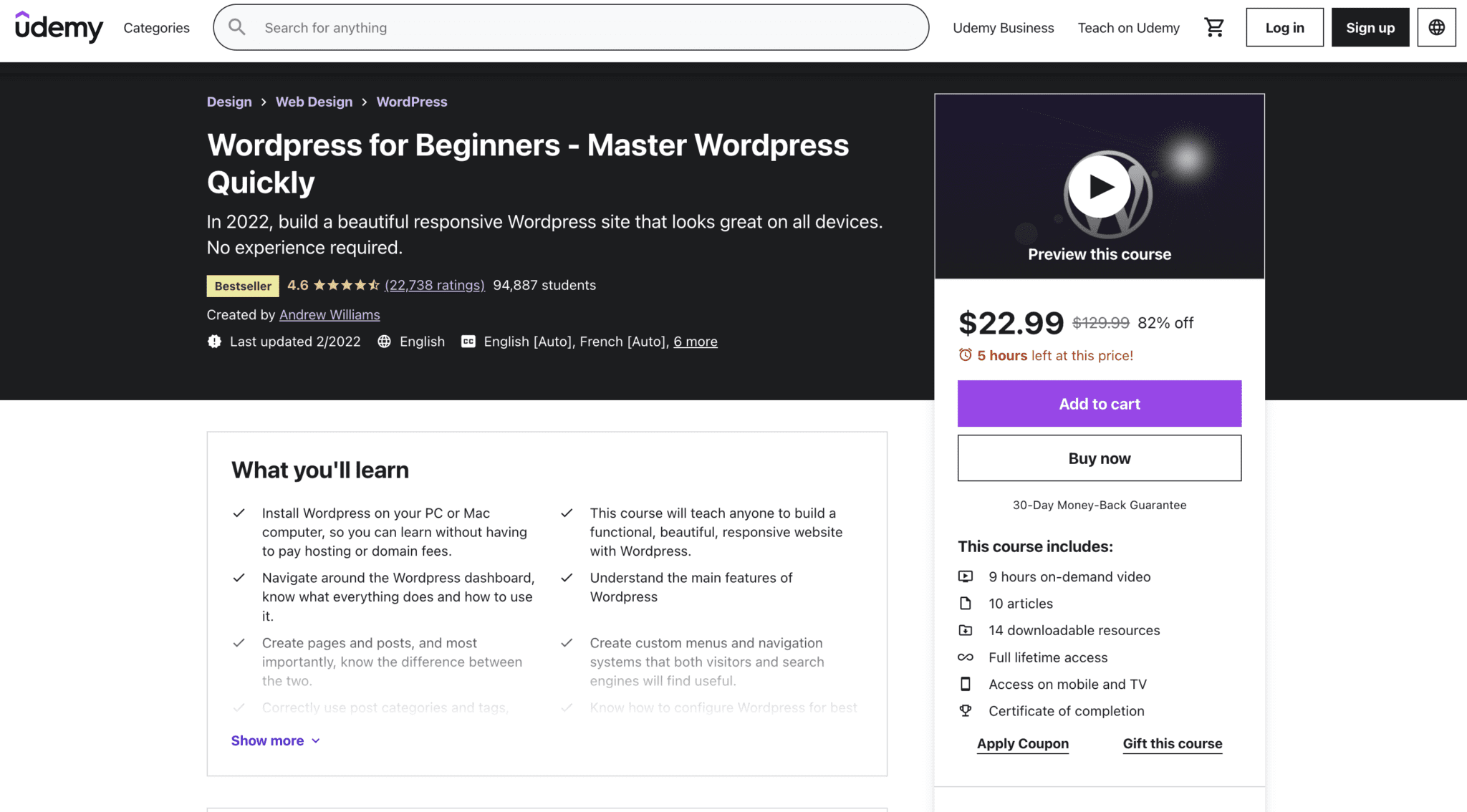Click the phone icon for mobile and TV access
The image size is (1467, 812).
tap(966, 684)
